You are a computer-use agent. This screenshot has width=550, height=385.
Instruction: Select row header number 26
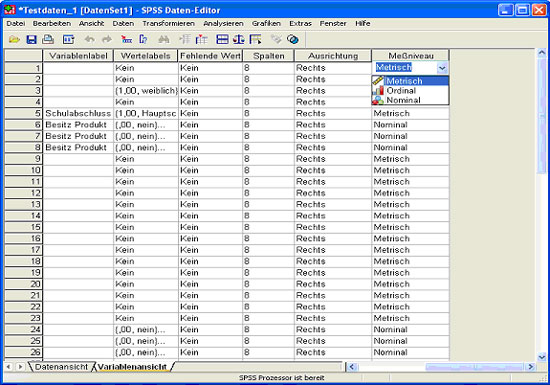(x=24, y=352)
